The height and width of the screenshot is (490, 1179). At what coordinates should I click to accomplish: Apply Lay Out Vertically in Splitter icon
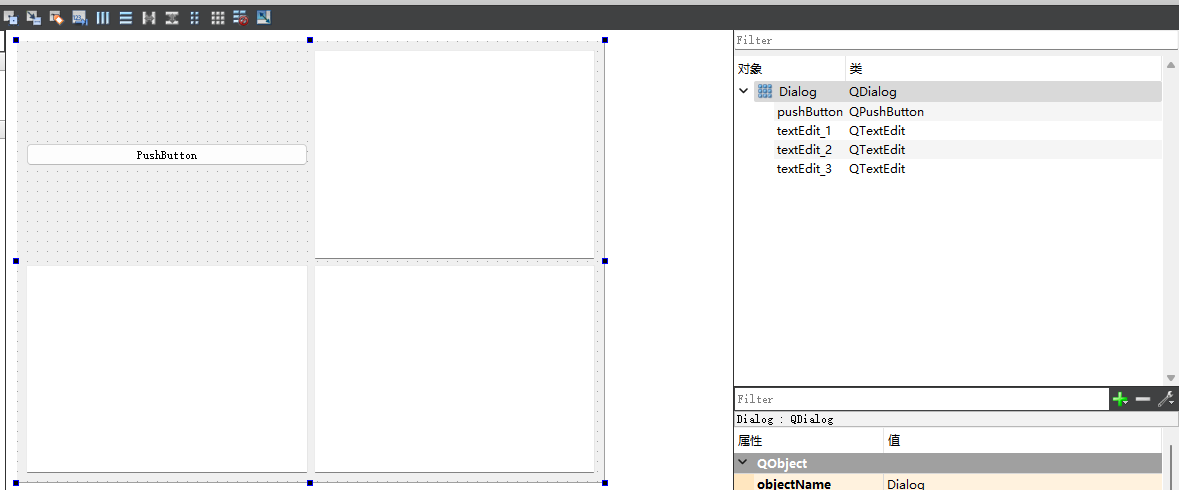pos(172,17)
